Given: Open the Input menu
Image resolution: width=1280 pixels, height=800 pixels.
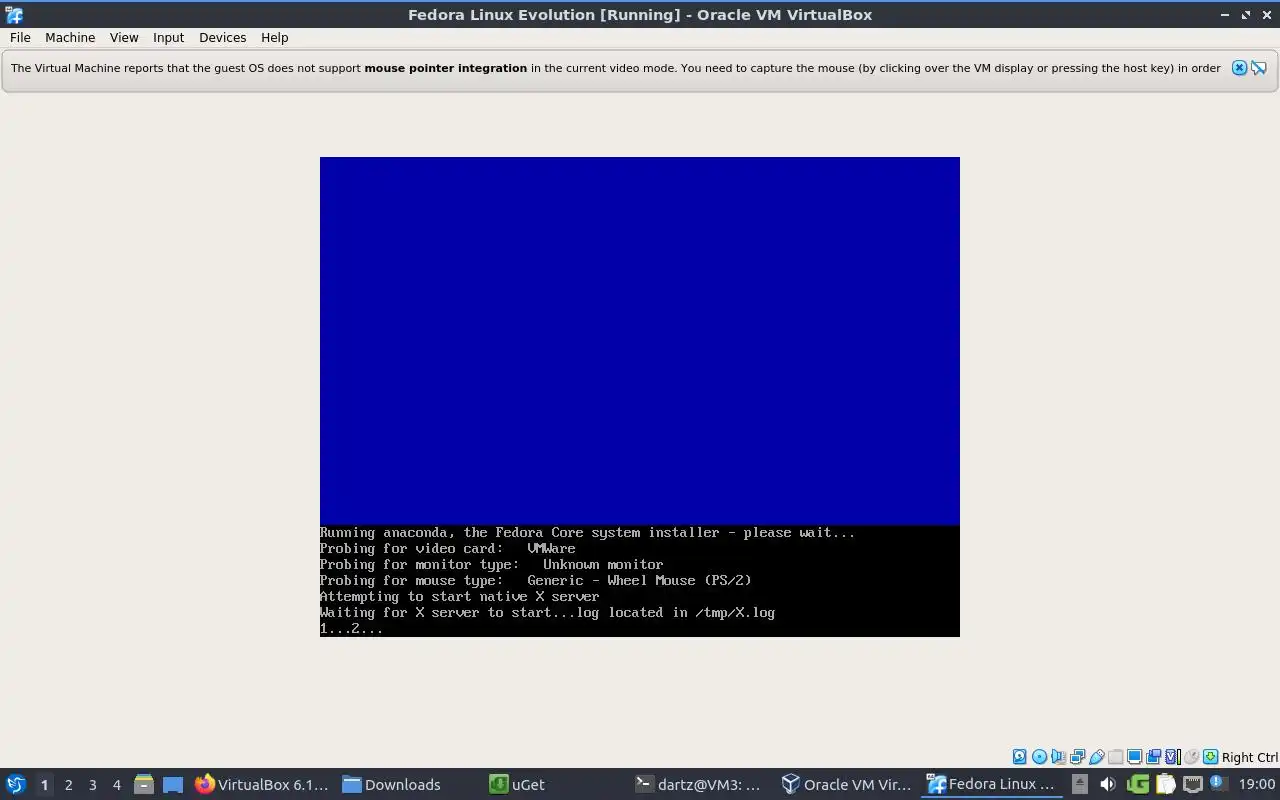Looking at the screenshot, I should click(168, 37).
